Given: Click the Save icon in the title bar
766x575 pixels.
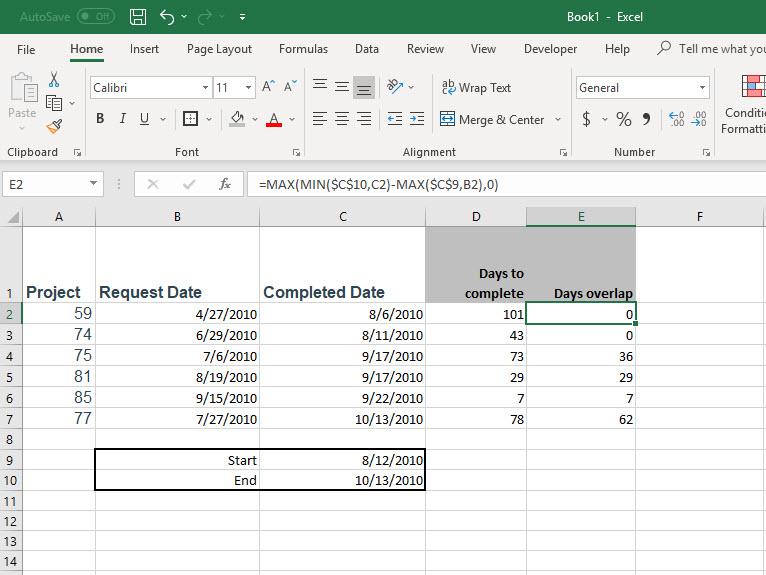Looking at the screenshot, I should [138, 17].
